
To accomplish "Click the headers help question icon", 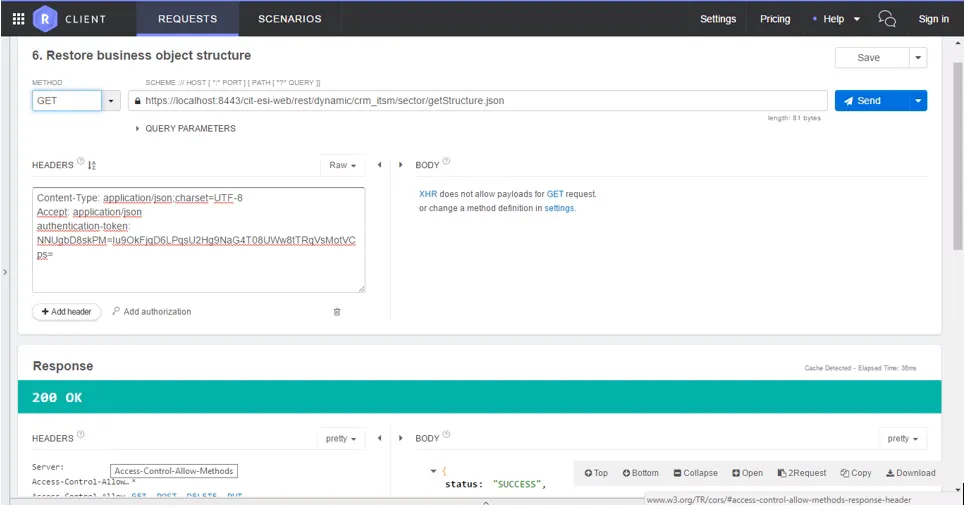I will pos(80,162).
